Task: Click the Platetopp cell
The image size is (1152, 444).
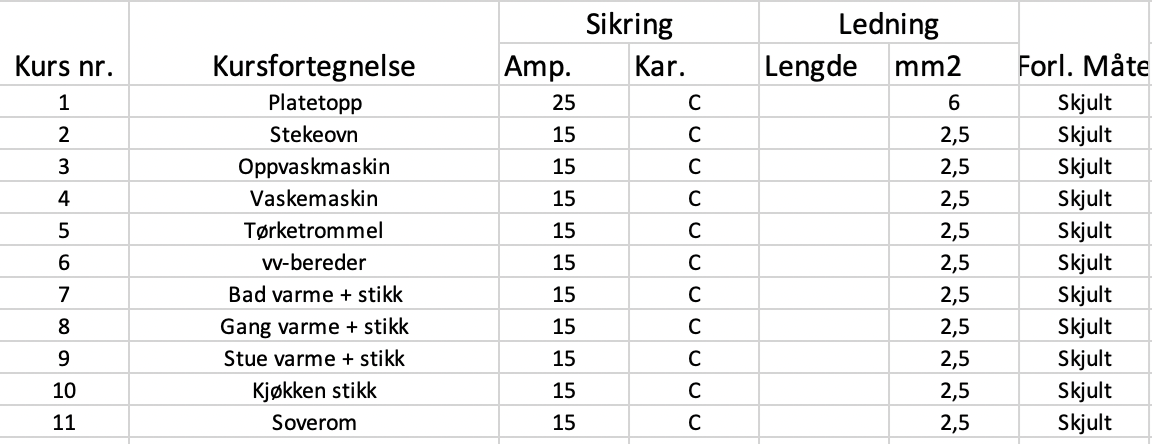Action: (314, 102)
